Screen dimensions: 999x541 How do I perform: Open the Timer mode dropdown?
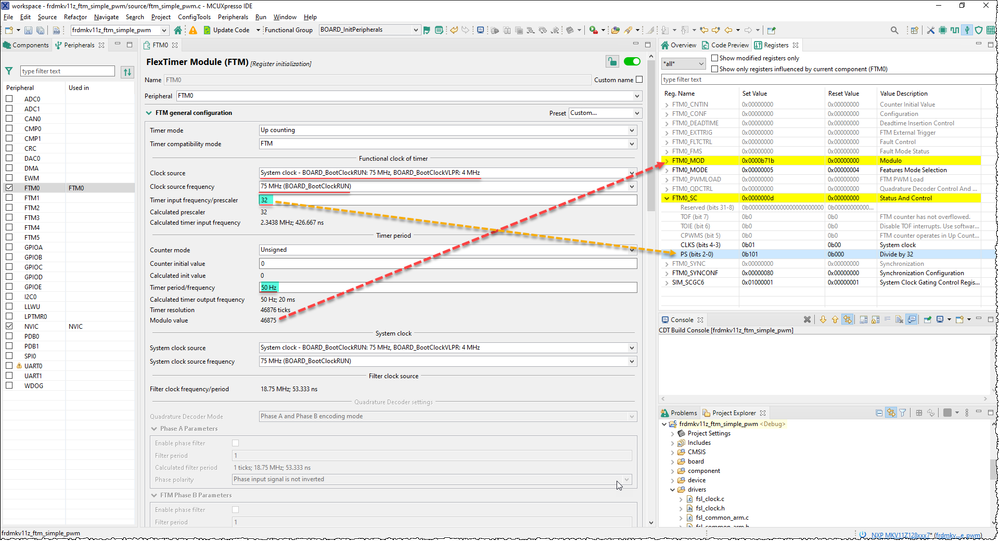pos(448,130)
